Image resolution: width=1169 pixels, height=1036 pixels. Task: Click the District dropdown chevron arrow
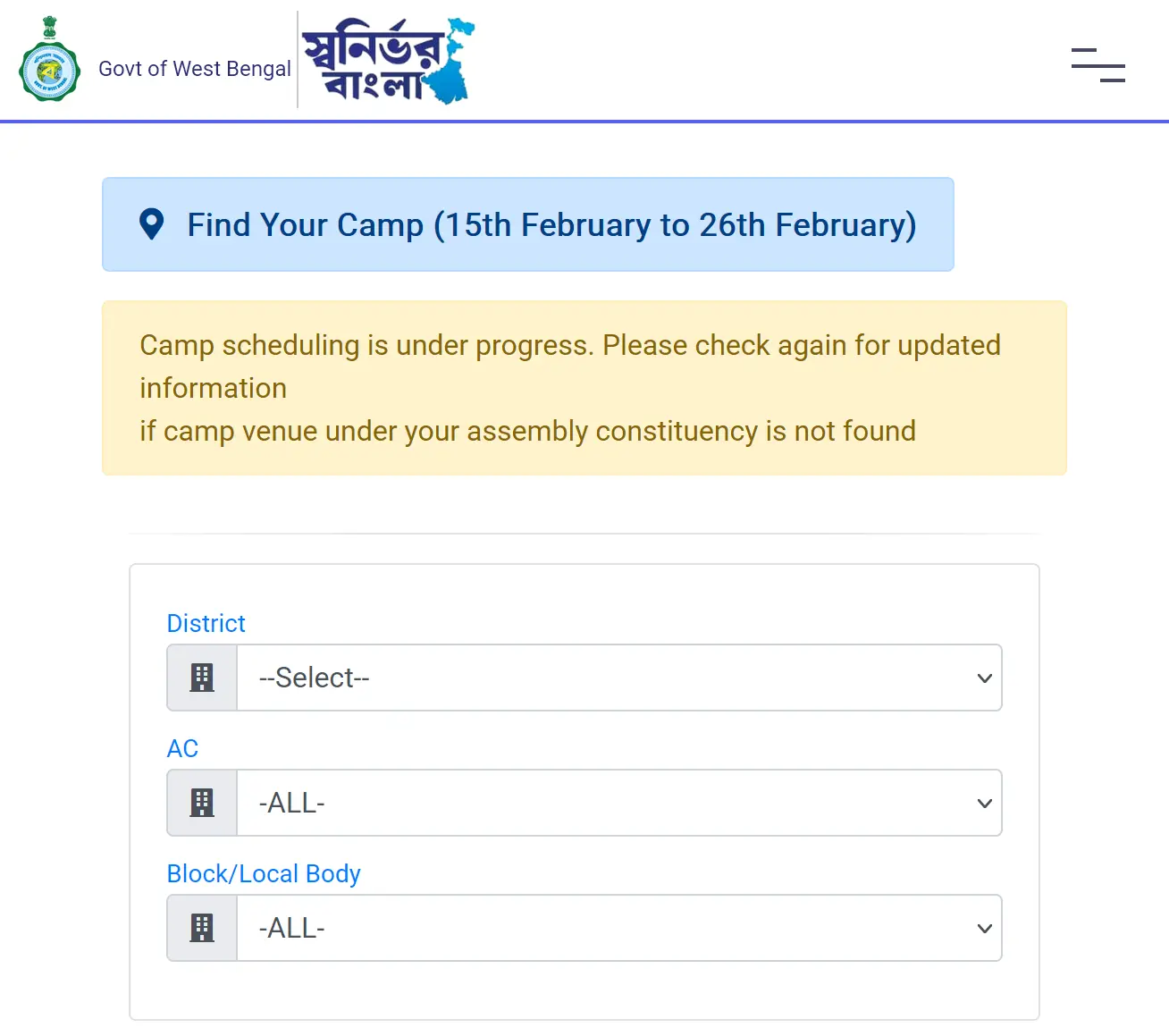[984, 678]
